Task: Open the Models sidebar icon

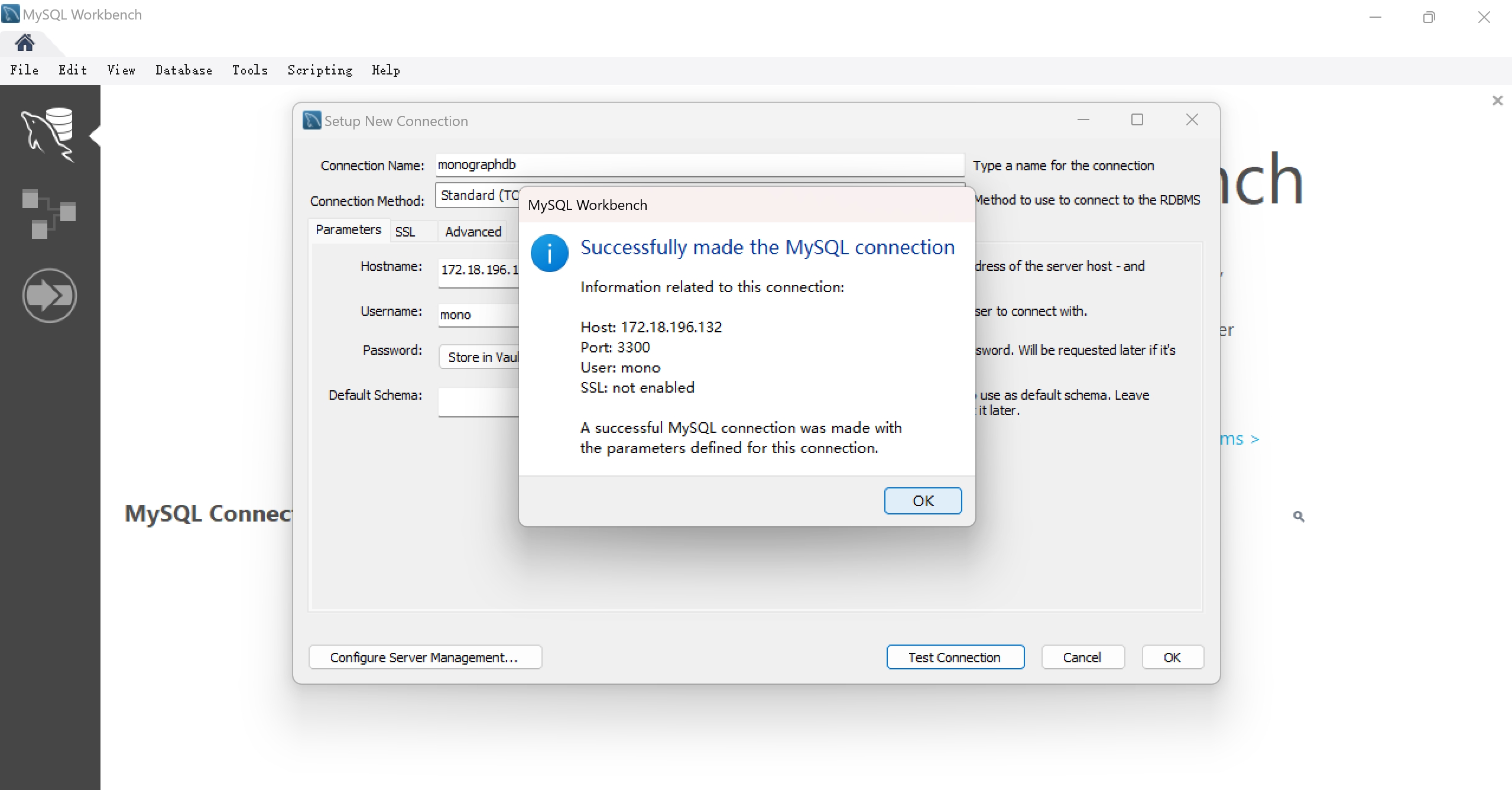Action: (x=48, y=214)
